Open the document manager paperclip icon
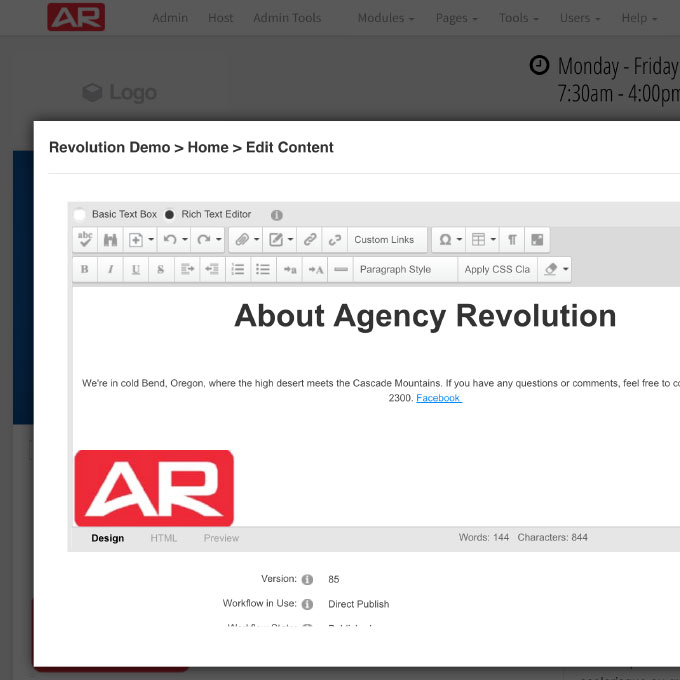The width and height of the screenshot is (680, 680). [242, 239]
